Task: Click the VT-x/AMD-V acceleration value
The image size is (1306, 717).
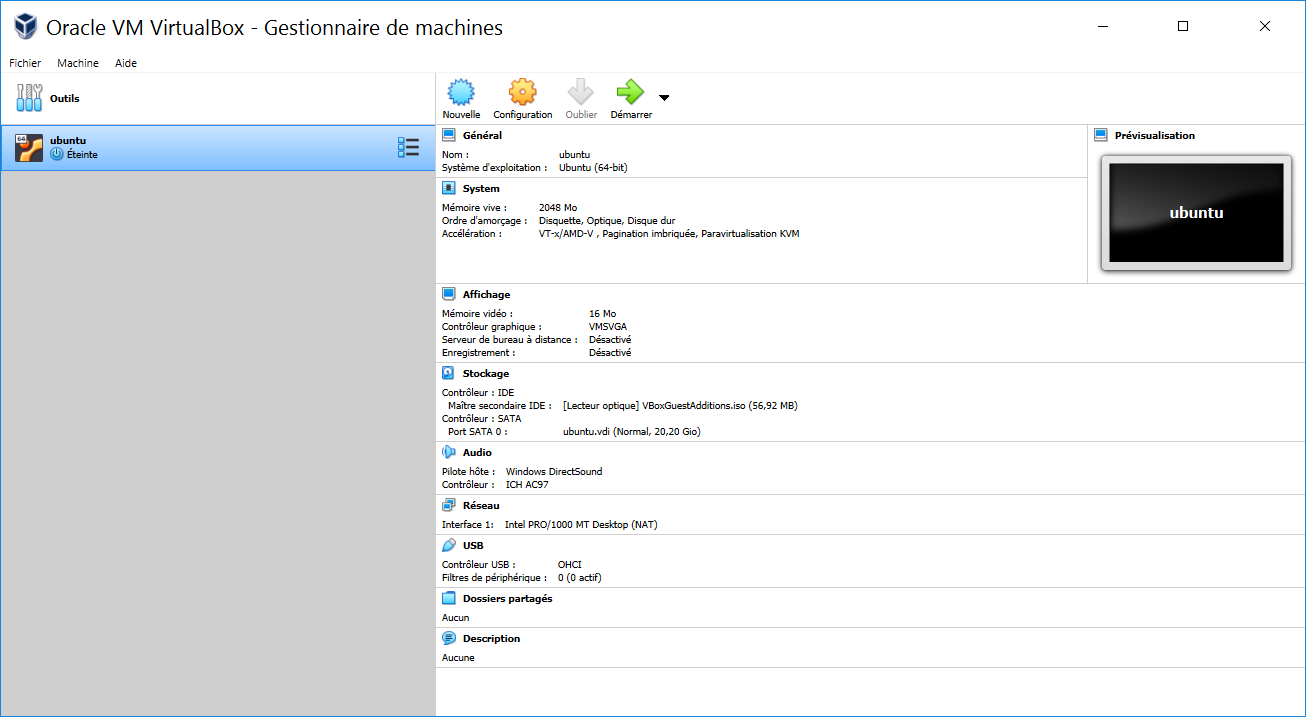Action: pyautogui.click(x=668, y=234)
